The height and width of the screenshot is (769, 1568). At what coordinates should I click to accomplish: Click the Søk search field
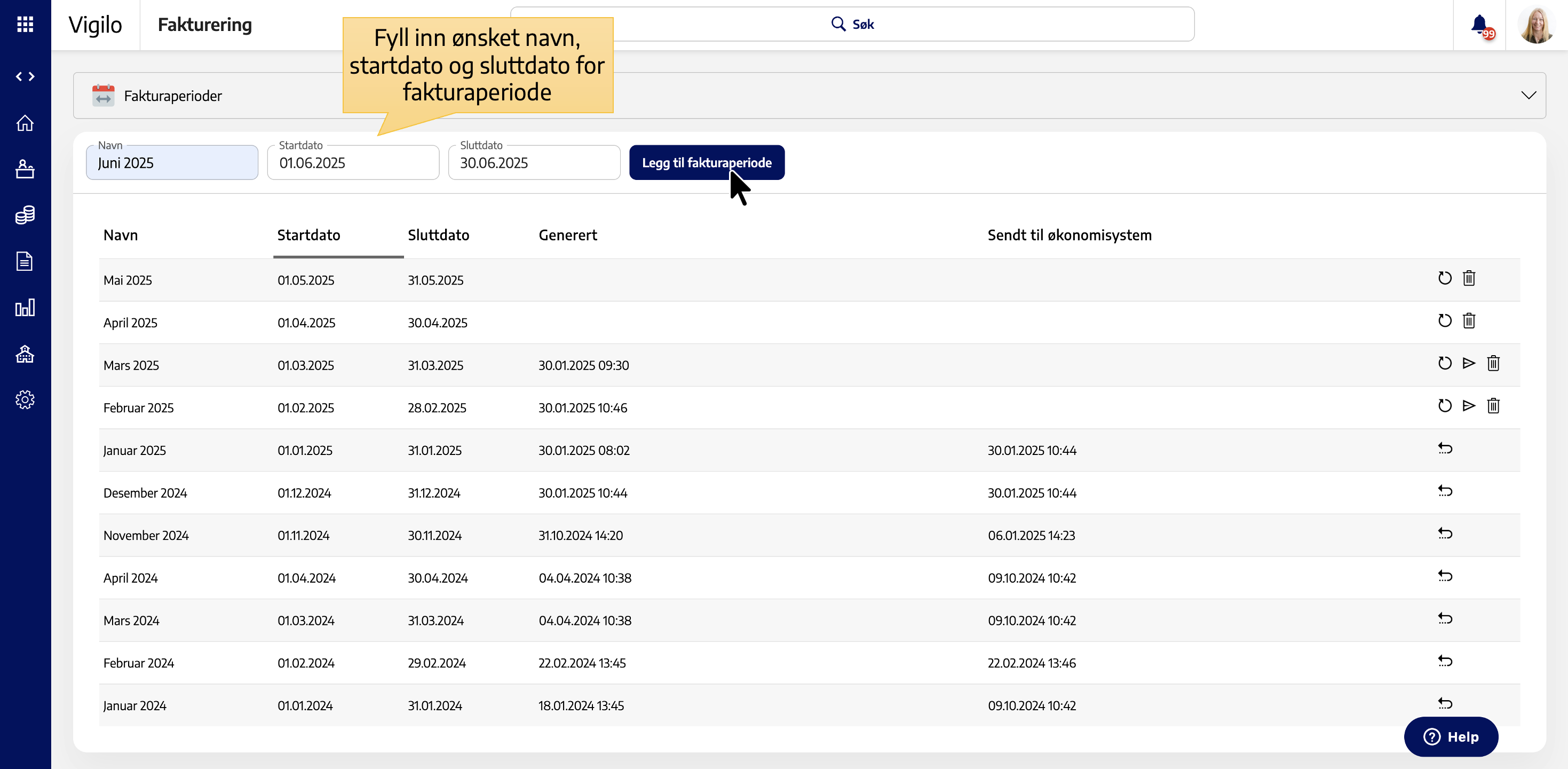(852, 25)
